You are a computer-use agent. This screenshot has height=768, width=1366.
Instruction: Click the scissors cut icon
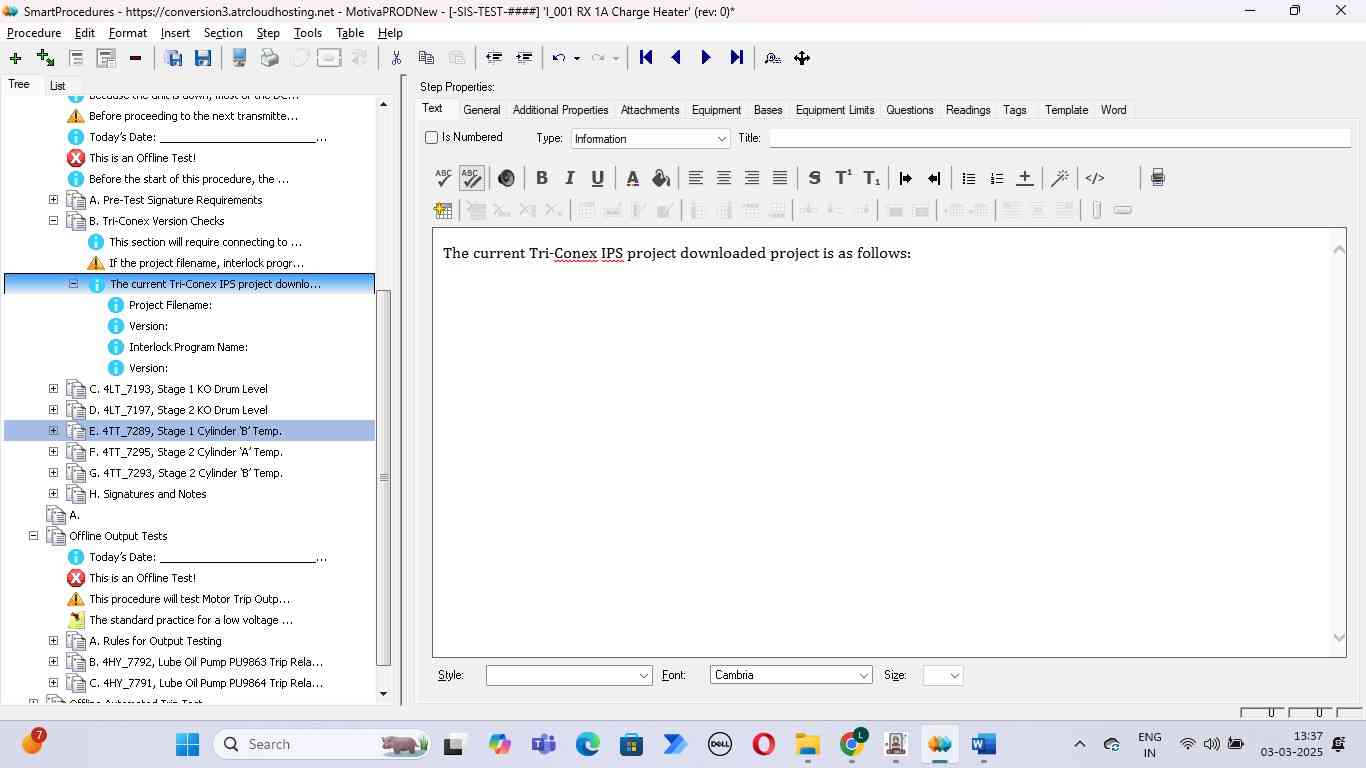coord(396,58)
